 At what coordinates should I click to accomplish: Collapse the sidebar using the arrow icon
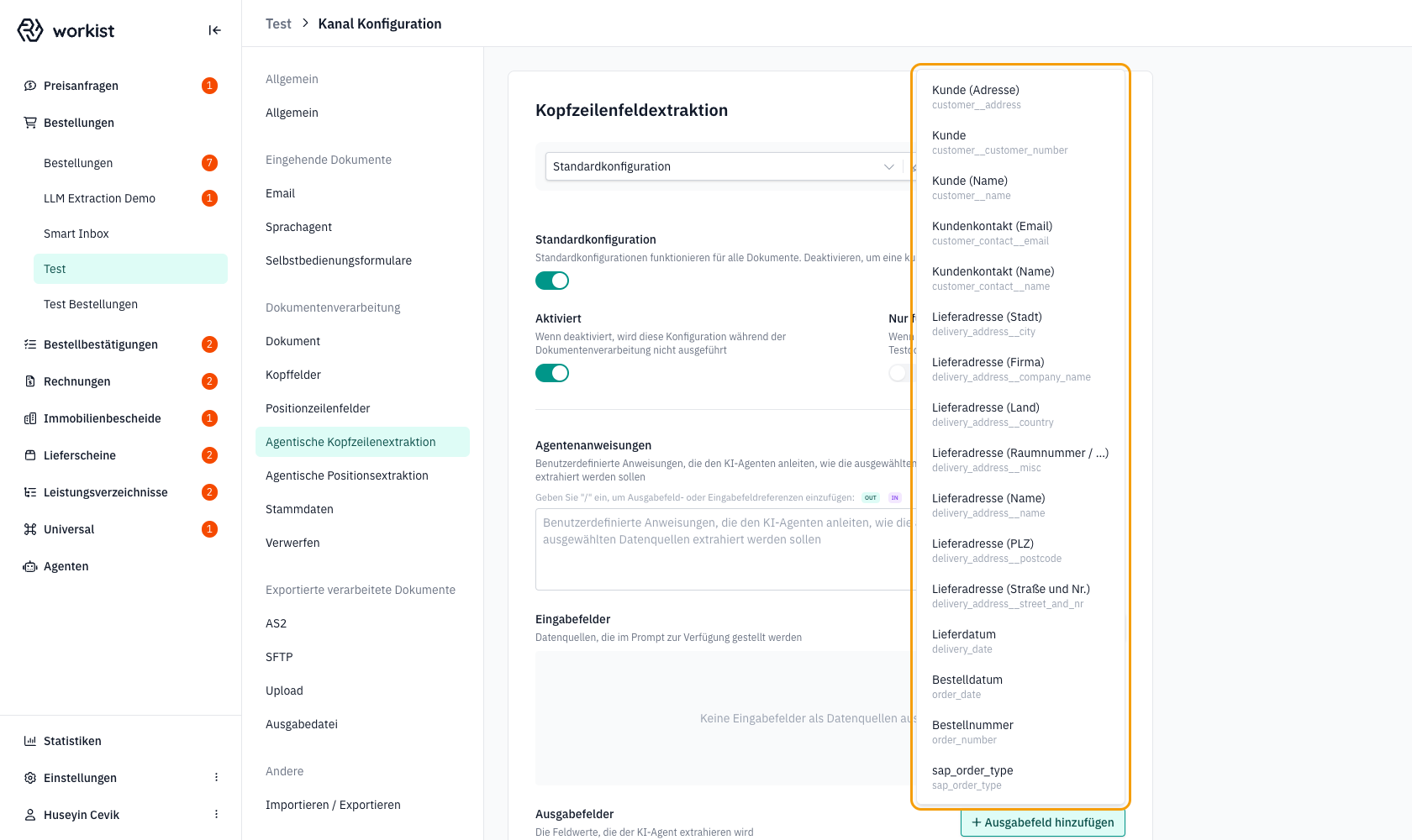[214, 30]
